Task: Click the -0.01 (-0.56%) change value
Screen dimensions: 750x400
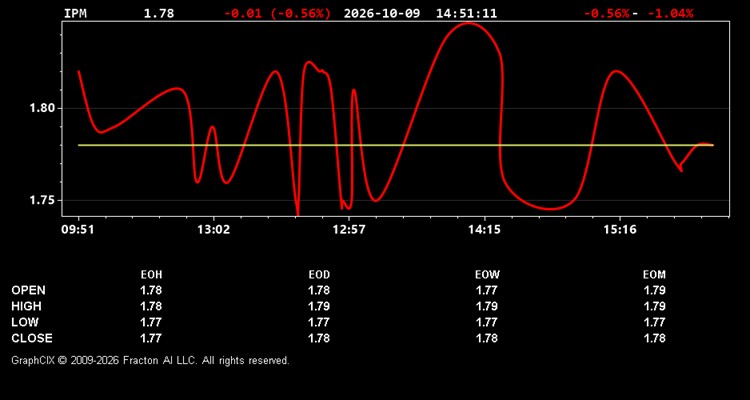Action: [277, 13]
